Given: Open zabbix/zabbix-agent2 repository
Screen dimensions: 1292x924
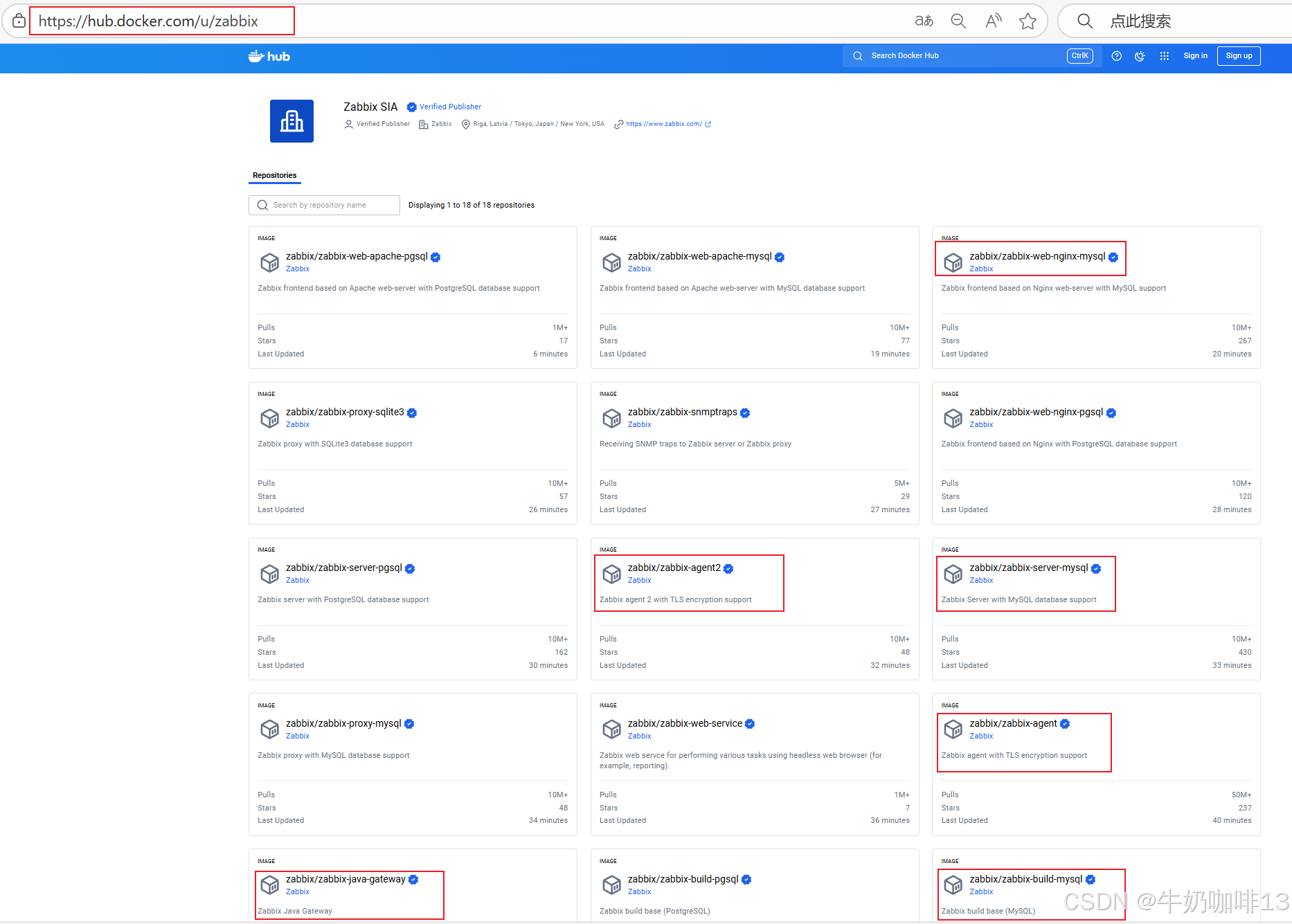Looking at the screenshot, I should click(674, 568).
